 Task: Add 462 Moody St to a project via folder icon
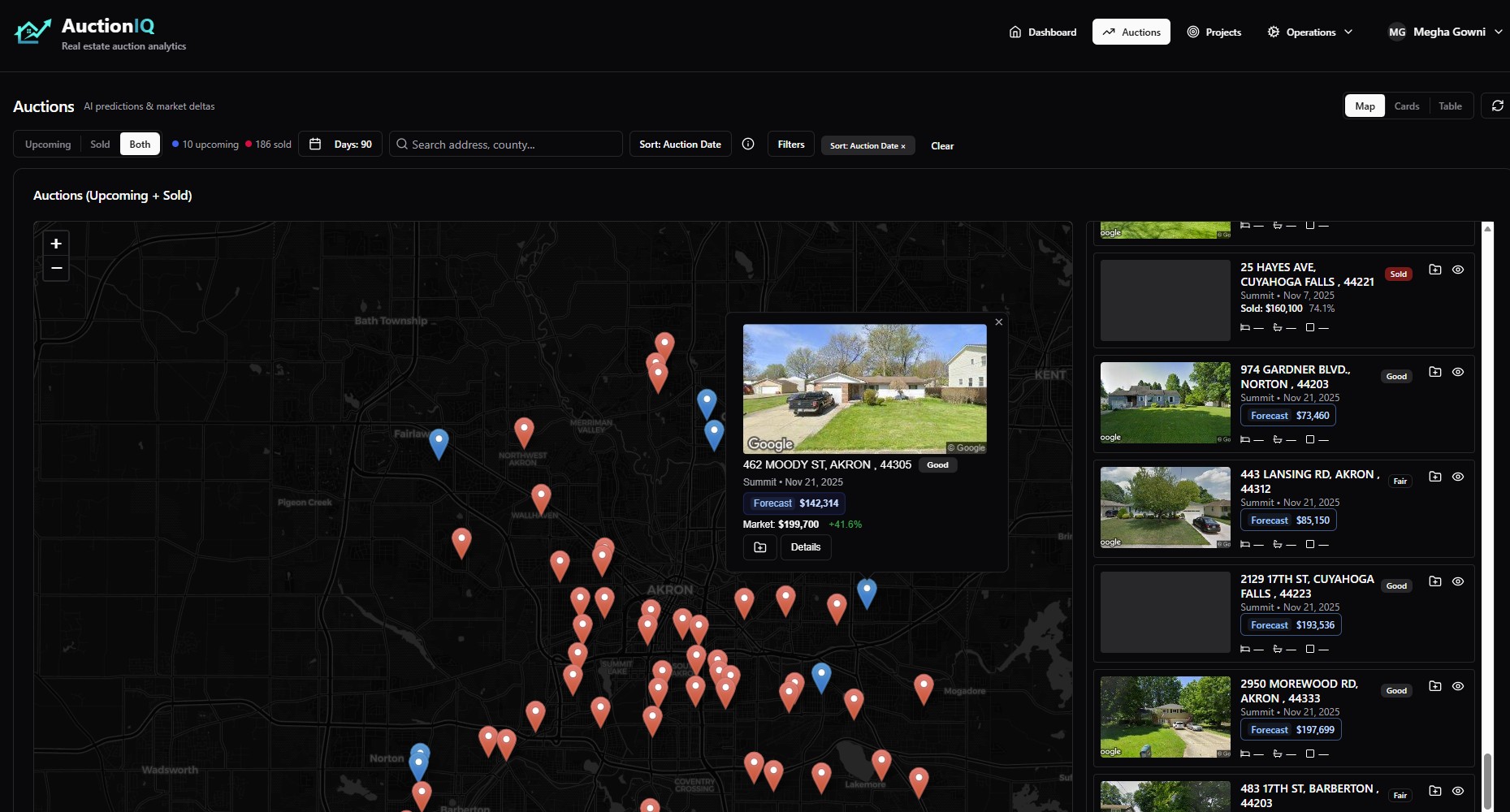click(x=759, y=546)
